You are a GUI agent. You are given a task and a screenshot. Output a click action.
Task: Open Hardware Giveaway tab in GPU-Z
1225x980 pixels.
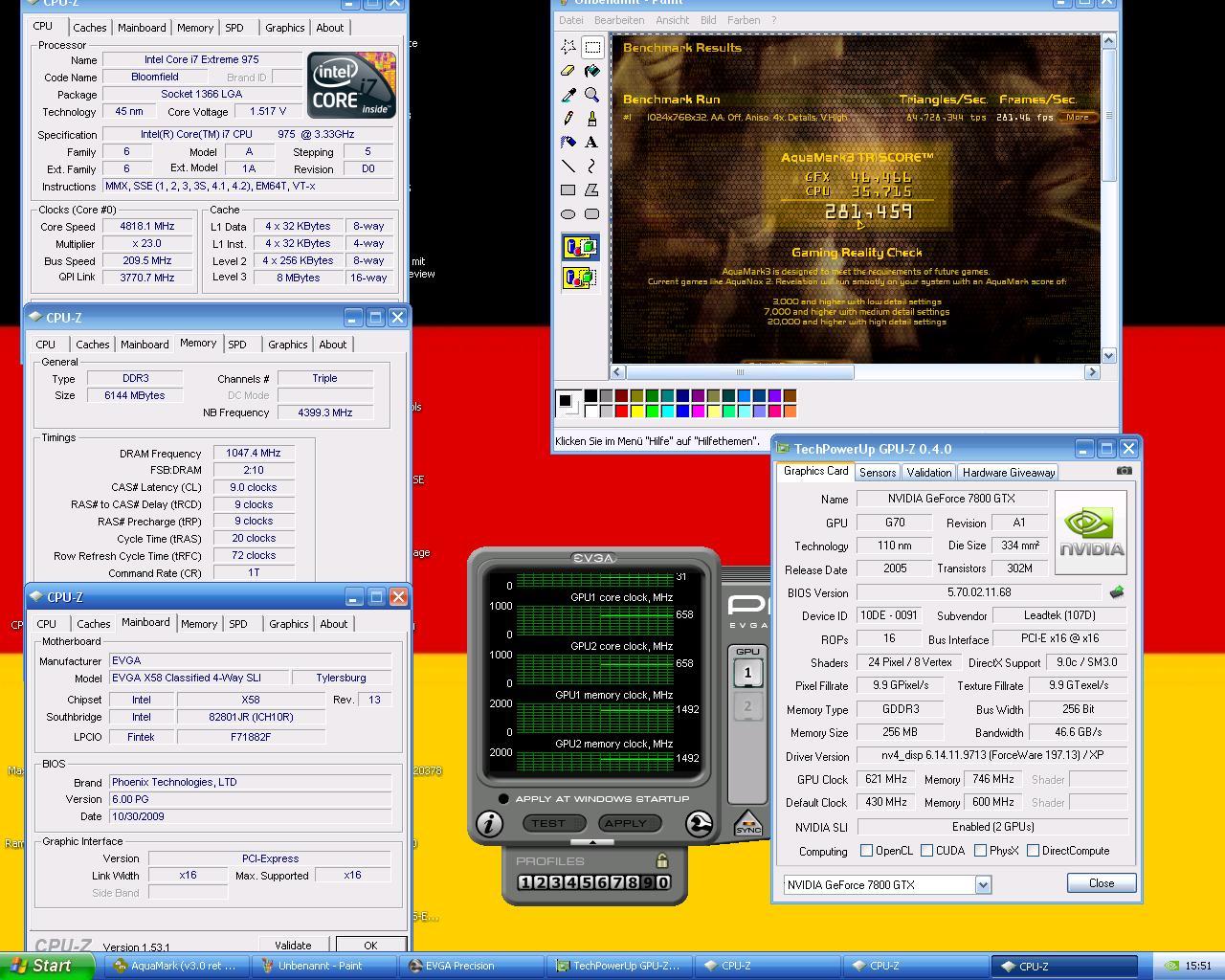pyautogui.click(x=1009, y=472)
